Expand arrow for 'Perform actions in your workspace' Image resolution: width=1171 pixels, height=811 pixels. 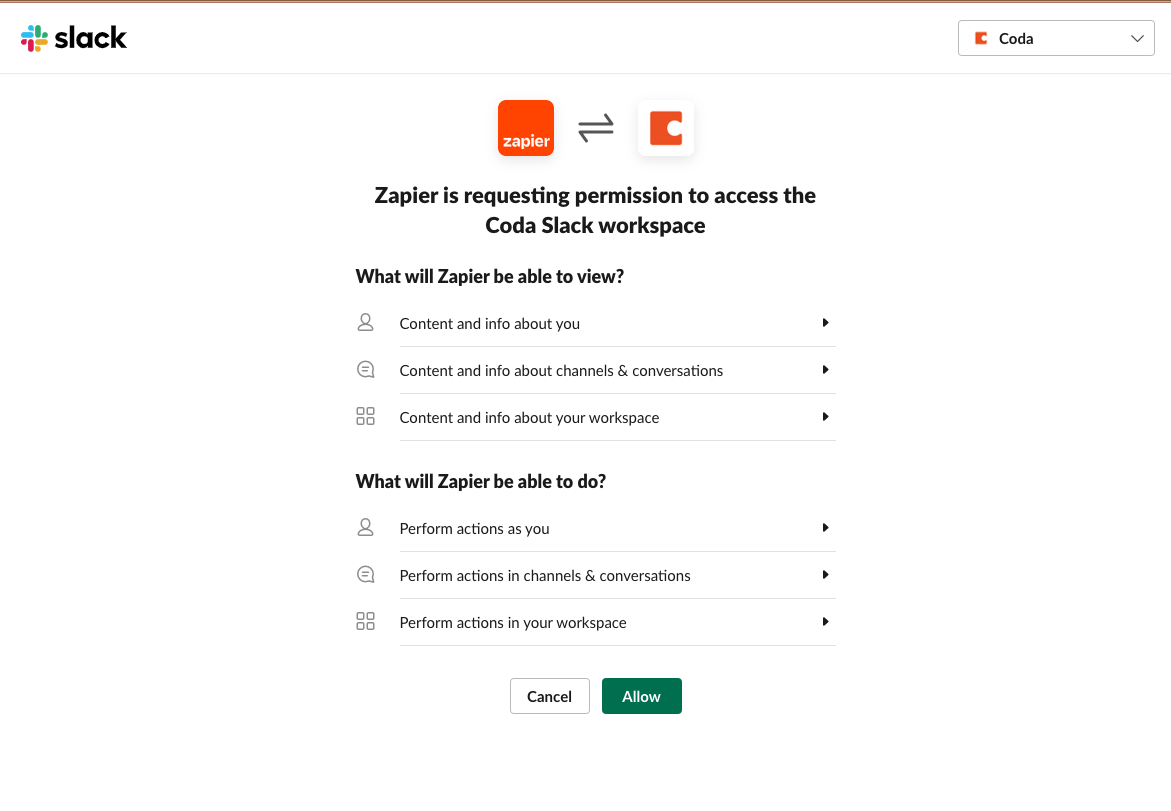[x=825, y=622]
